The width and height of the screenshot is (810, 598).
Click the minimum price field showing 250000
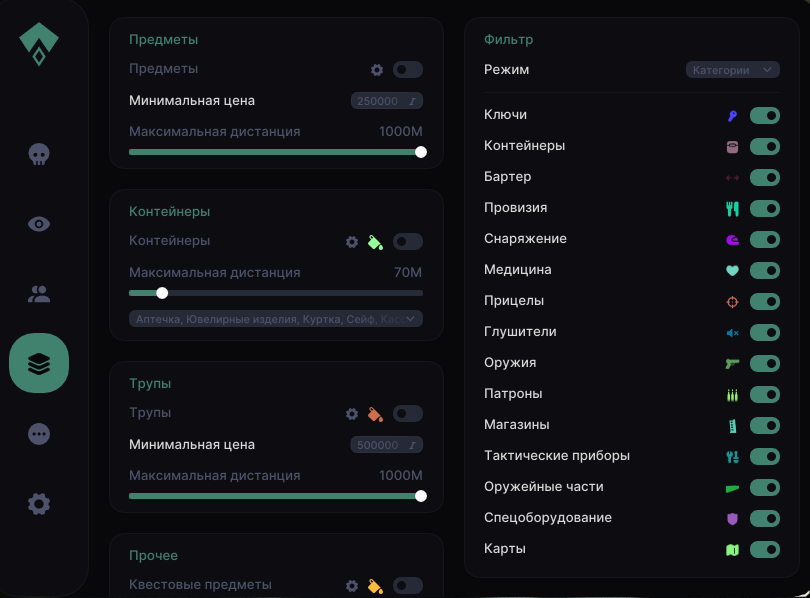386,101
